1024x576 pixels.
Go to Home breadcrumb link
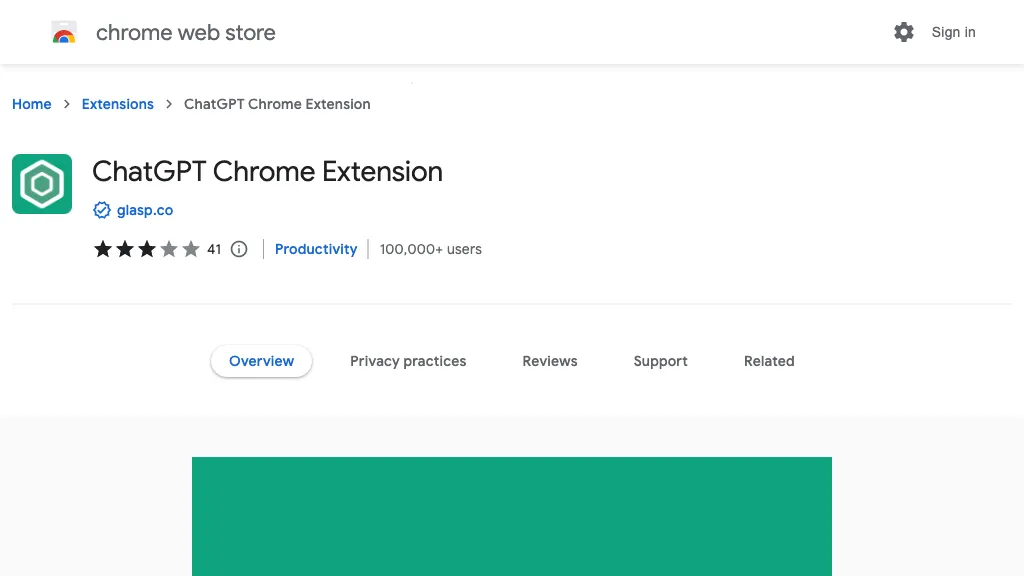coord(32,104)
